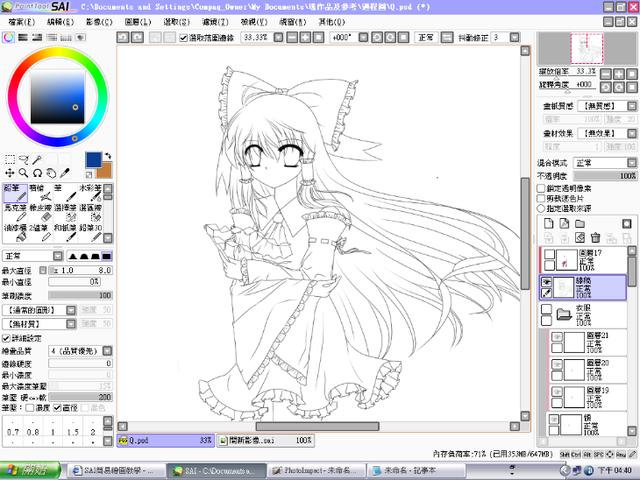Show the 圖層17 layer visibility box
The image size is (640, 480).
[x=549, y=255]
